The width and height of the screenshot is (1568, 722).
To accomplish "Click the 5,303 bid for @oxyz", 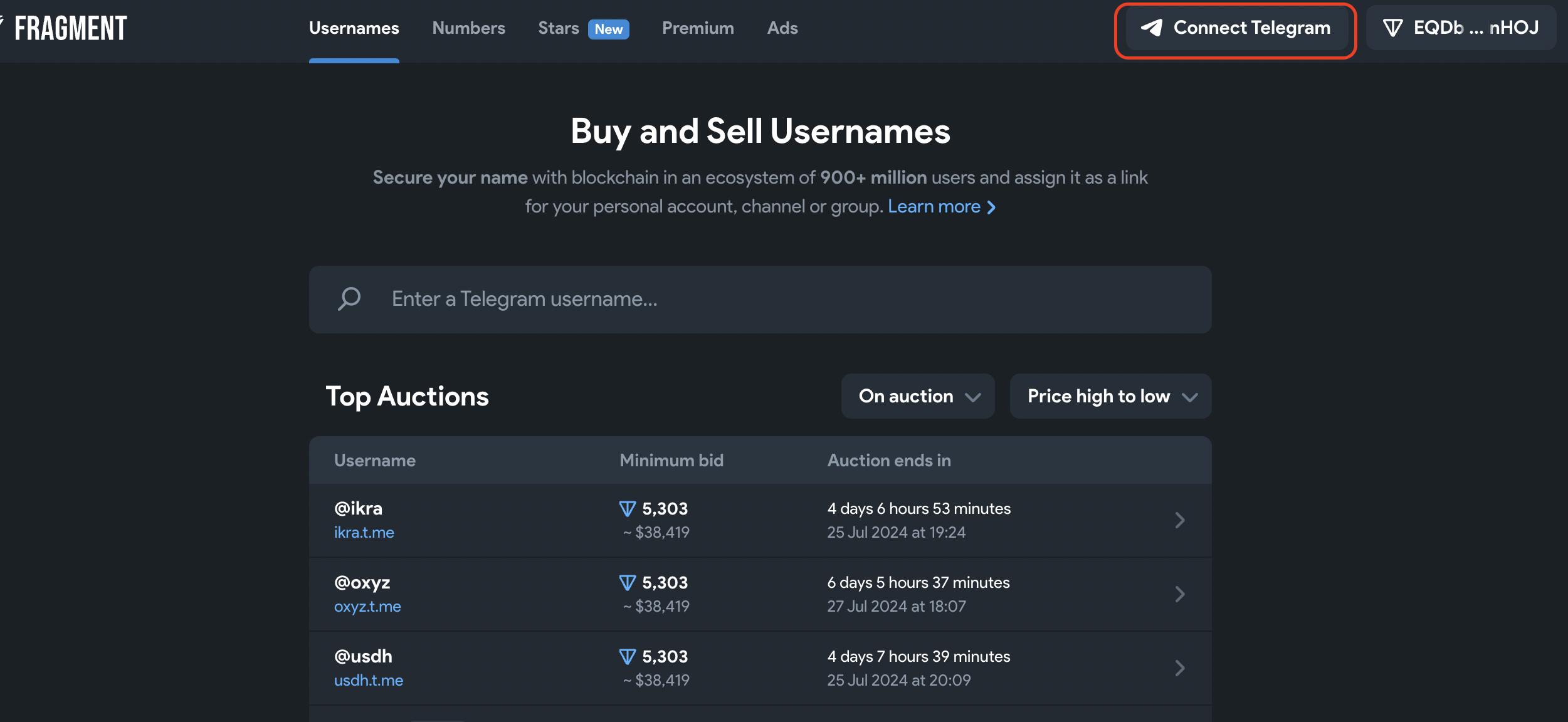I will click(x=665, y=582).
